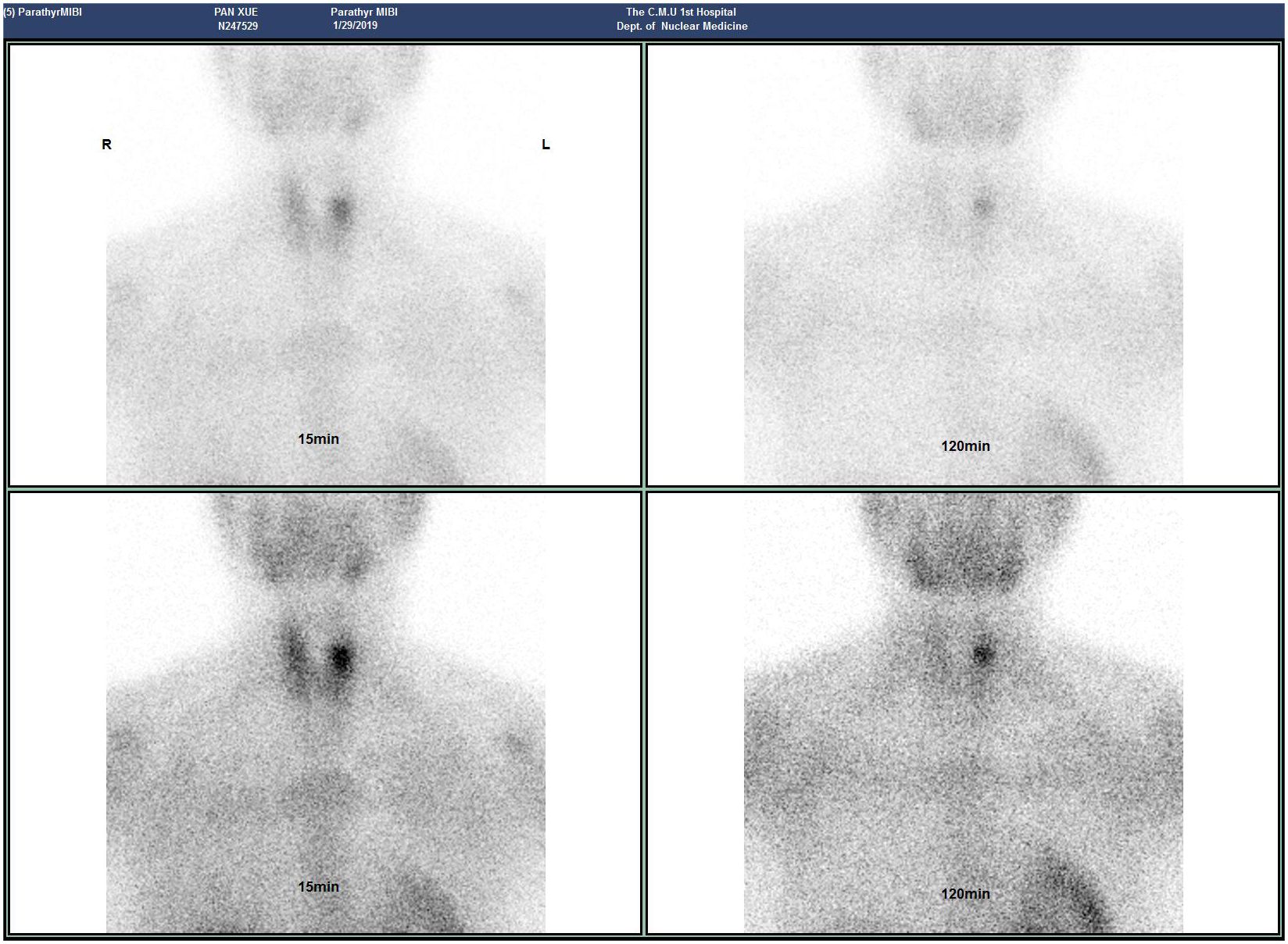Click 'Dept. of Nuclear Medicine' text

(x=682, y=26)
